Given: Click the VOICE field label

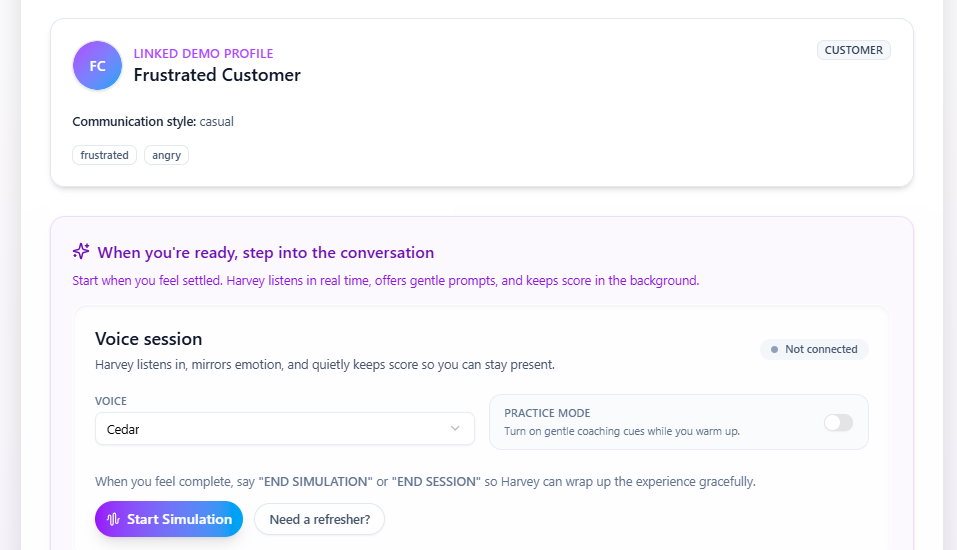Looking at the screenshot, I should click(111, 401).
